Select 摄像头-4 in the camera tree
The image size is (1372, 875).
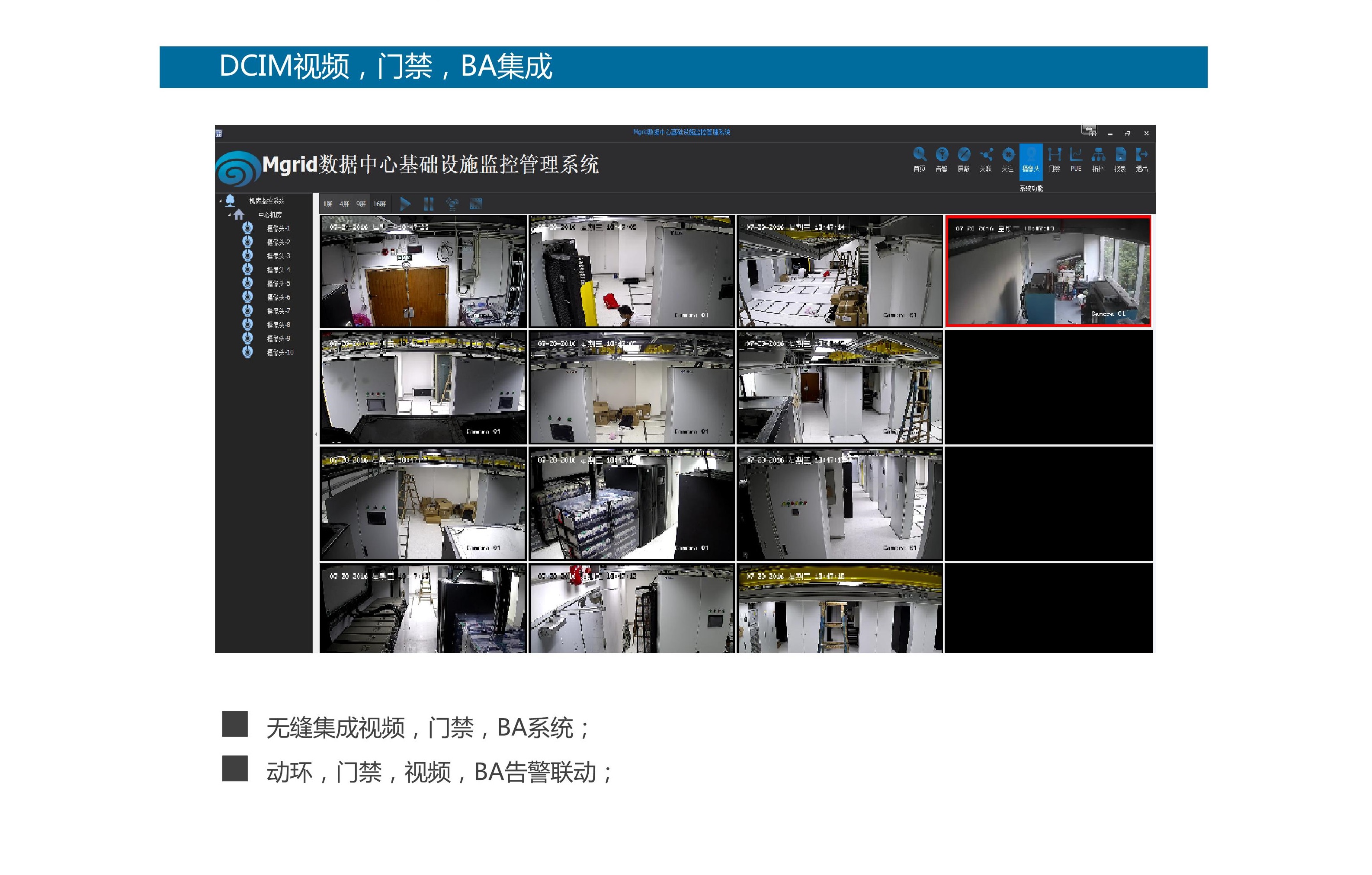click(279, 270)
